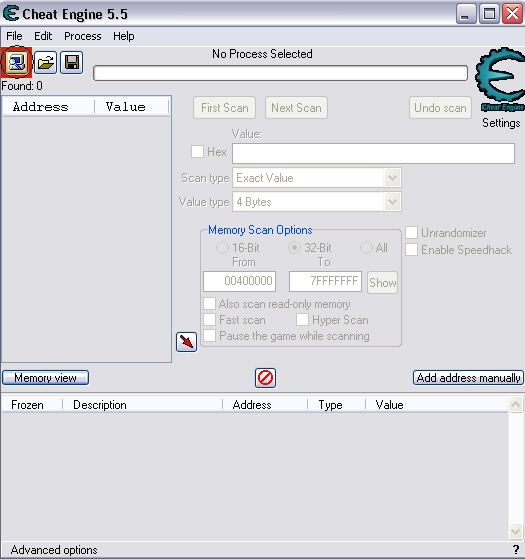The image size is (525, 559).
Task: Click the cheat table Value column header
Action: click(x=437, y=405)
